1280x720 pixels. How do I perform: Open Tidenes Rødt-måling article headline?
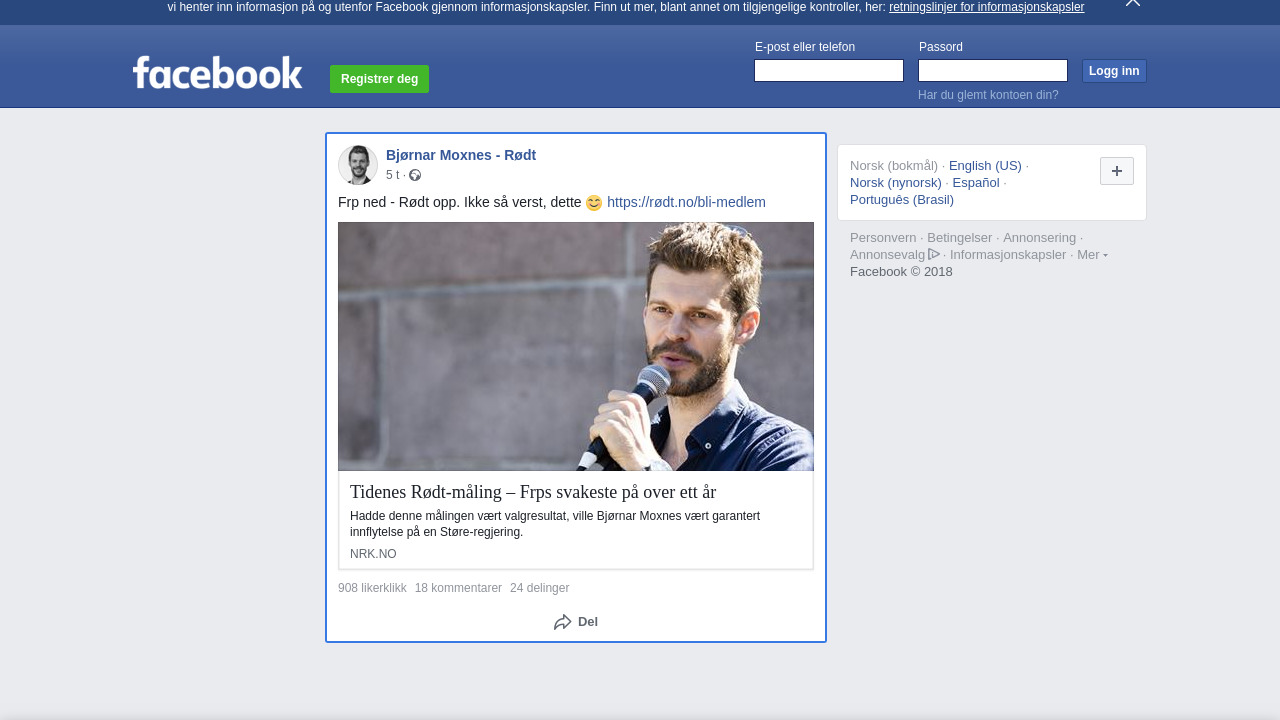coord(533,492)
